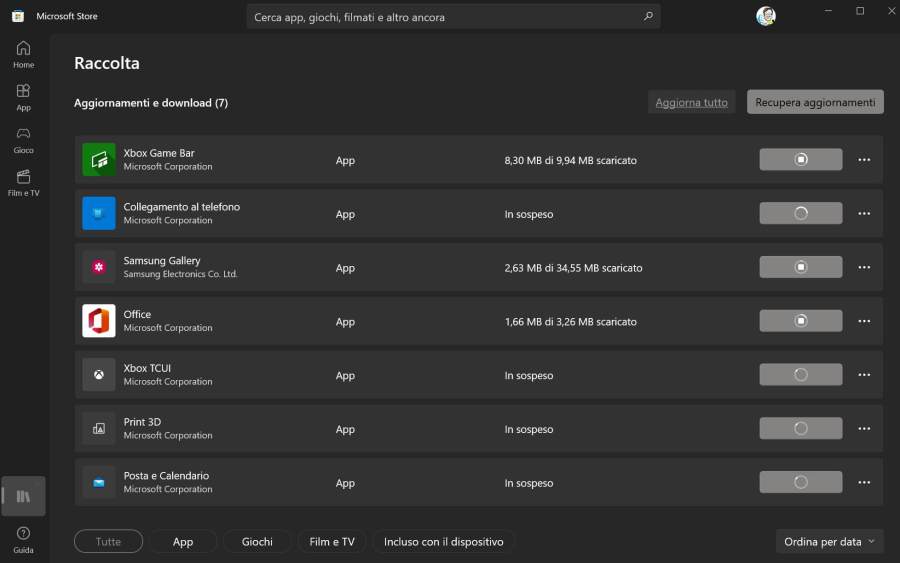The image size is (900, 563).
Task: Click the search magnifier icon
Action: (648, 17)
